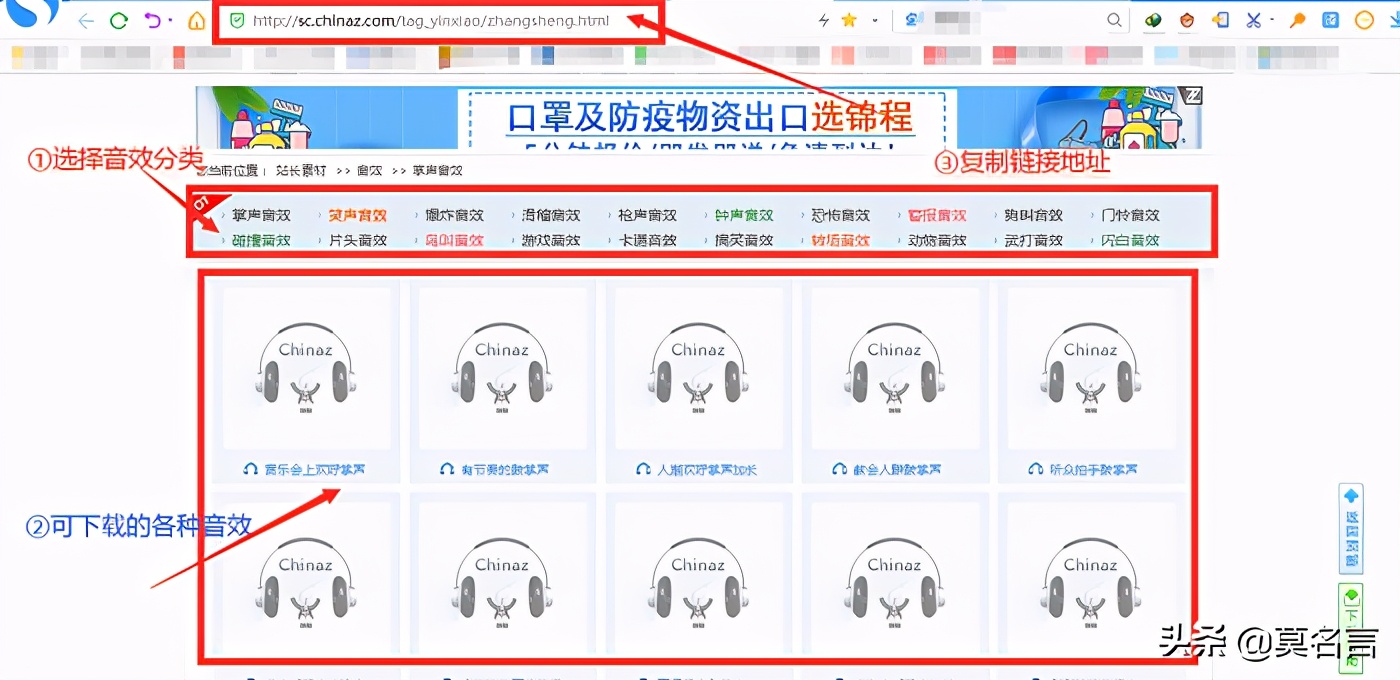The width and height of the screenshot is (1400, 680).
Task: Open downloads with the blue arrow icon
Action: [1393, 20]
